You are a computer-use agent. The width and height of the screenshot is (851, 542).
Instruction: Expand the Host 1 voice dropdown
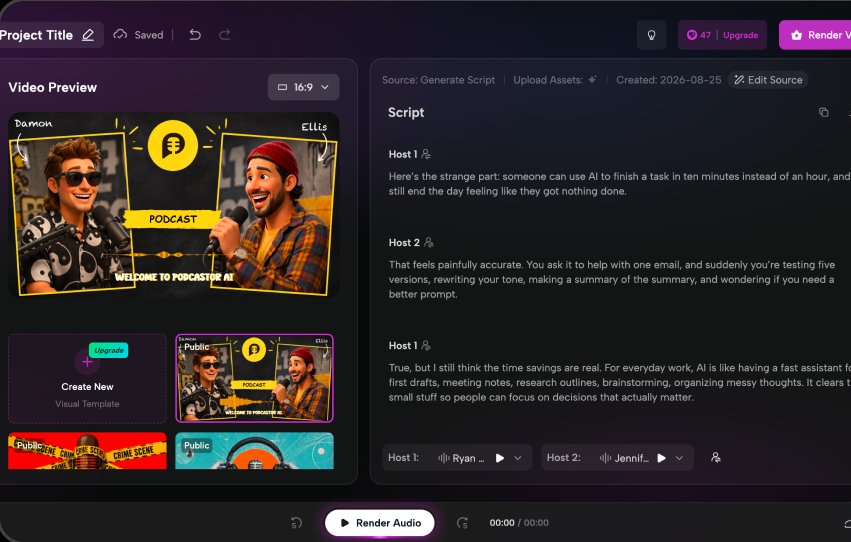tap(518, 458)
